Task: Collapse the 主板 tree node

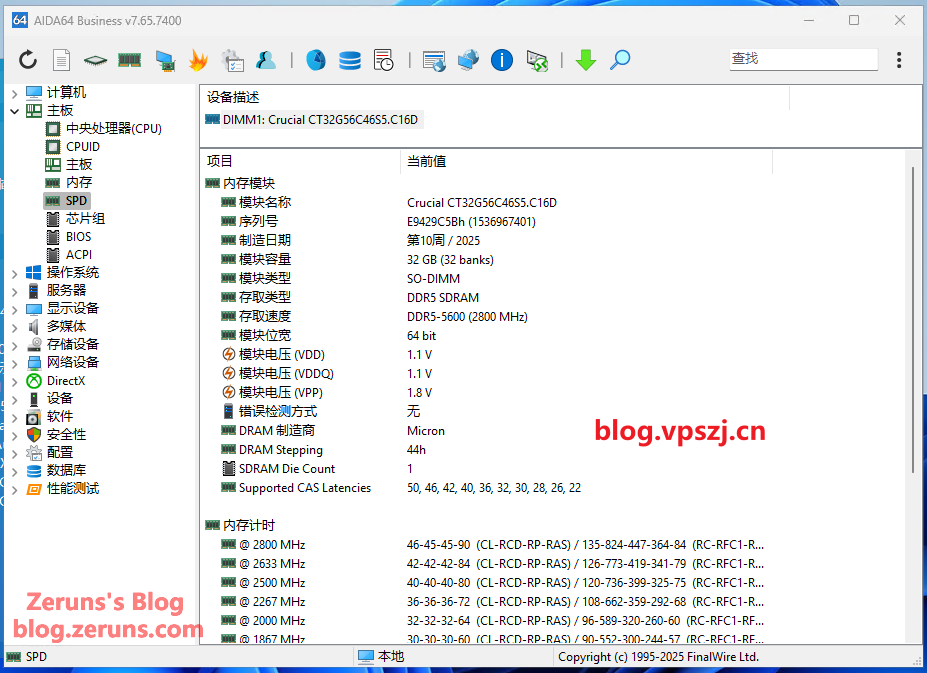Action: click(14, 111)
